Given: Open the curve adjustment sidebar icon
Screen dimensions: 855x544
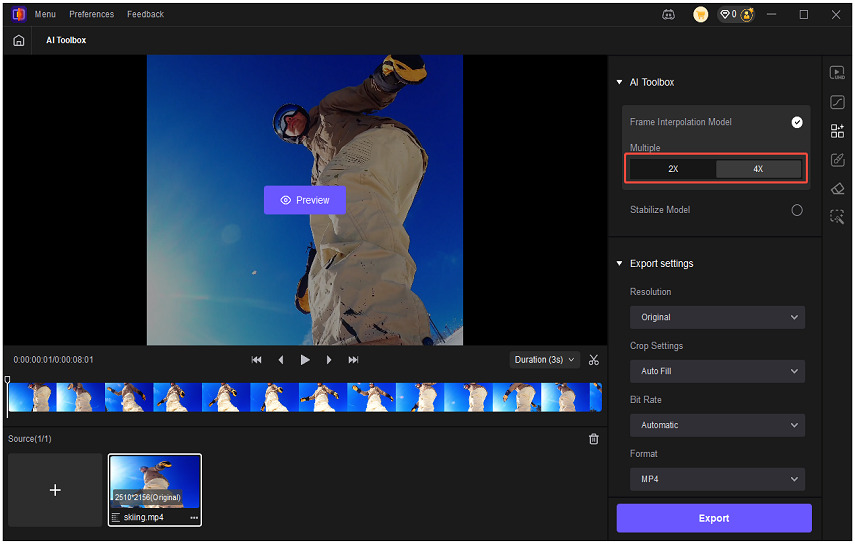Looking at the screenshot, I should (837, 102).
